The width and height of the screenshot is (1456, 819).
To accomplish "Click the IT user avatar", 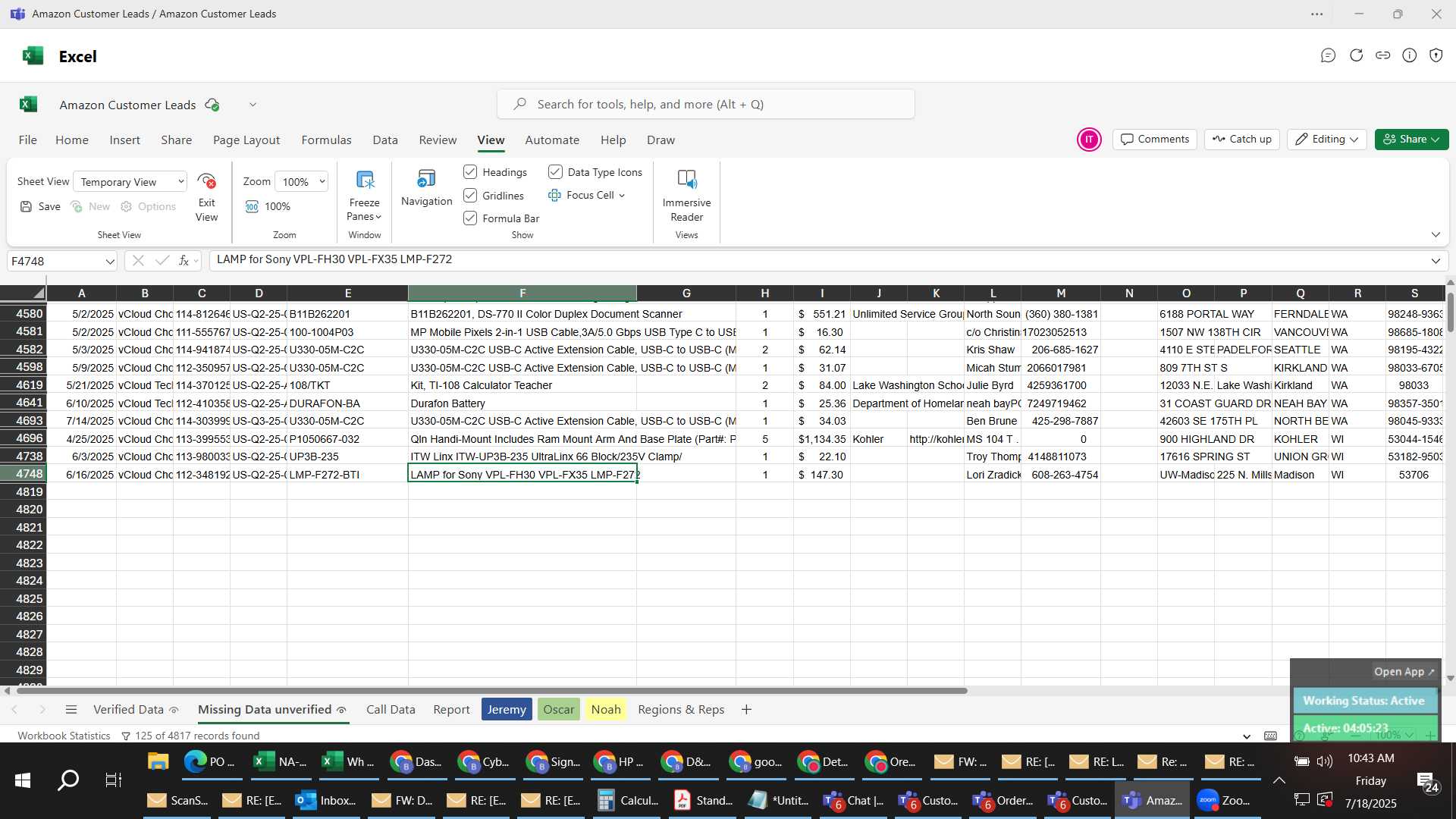I will [1089, 140].
